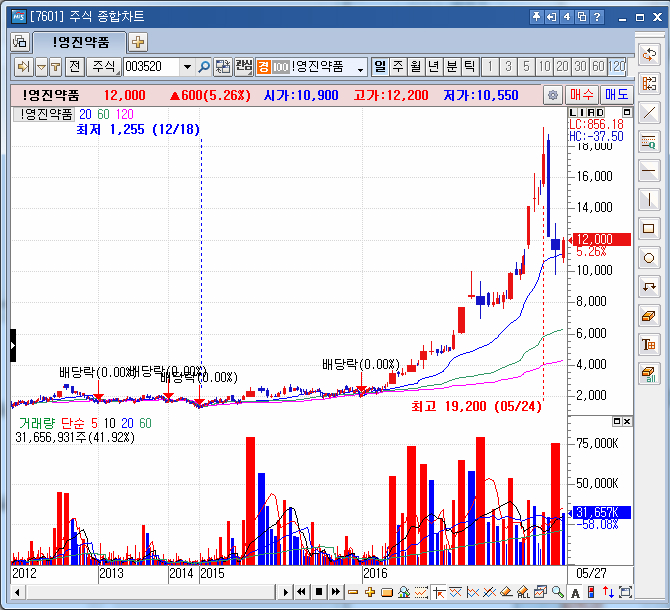Screen dimensions: 670x610
Task: Toggle the weekly (주) period button
Action: click(x=398, y=67)
